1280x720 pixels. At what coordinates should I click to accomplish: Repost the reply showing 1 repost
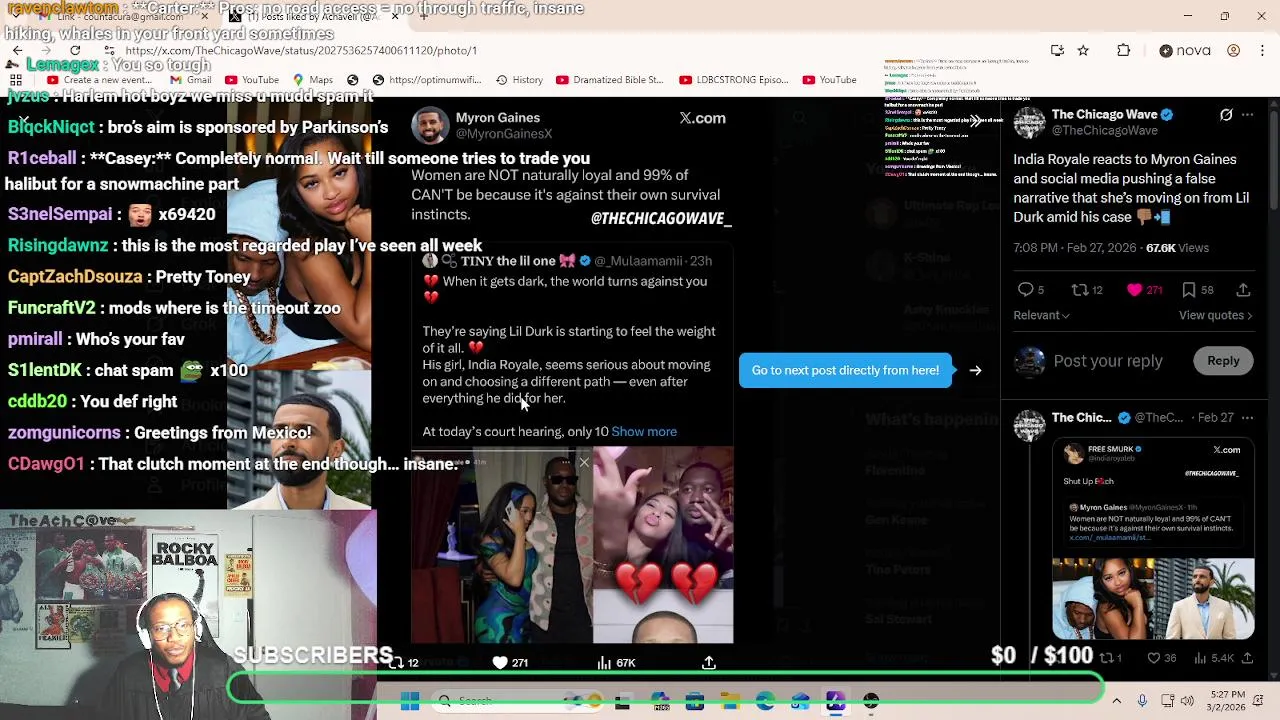tap(1111, 658)
